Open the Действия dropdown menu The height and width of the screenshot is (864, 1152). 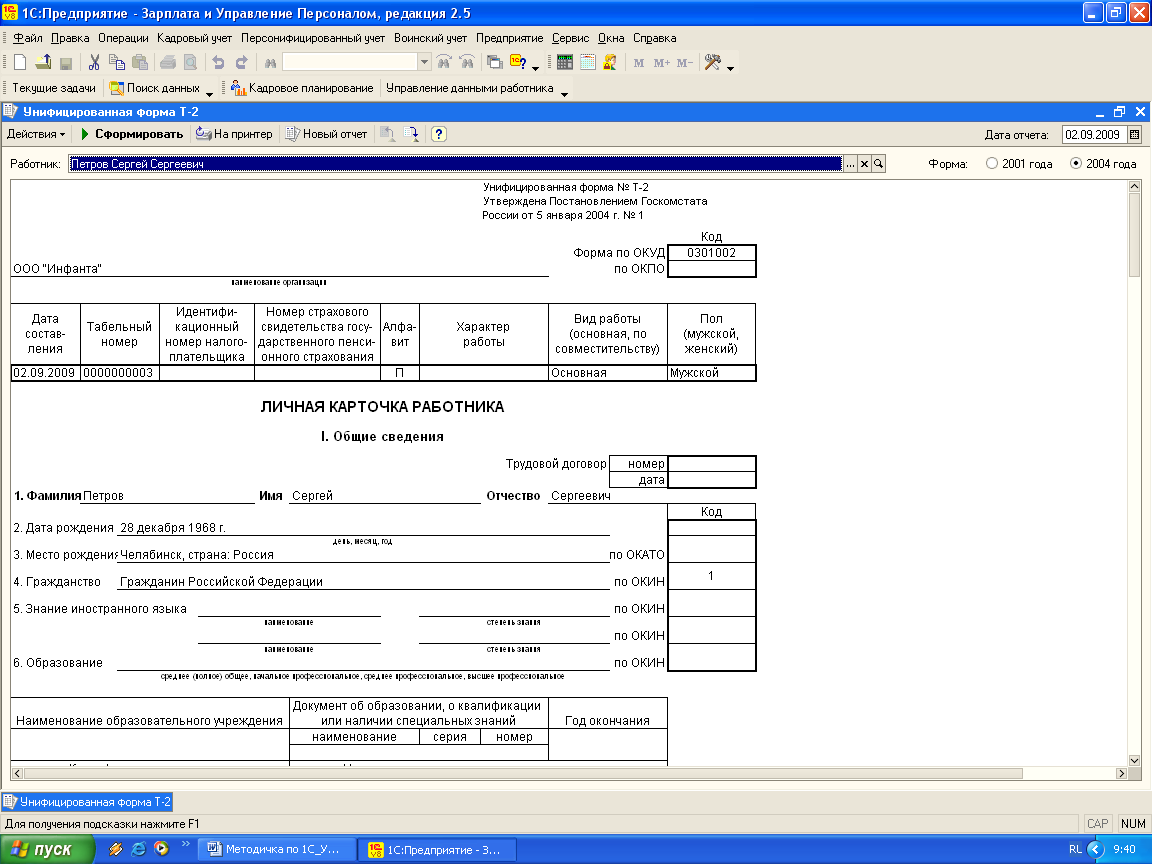coord(36,134)
